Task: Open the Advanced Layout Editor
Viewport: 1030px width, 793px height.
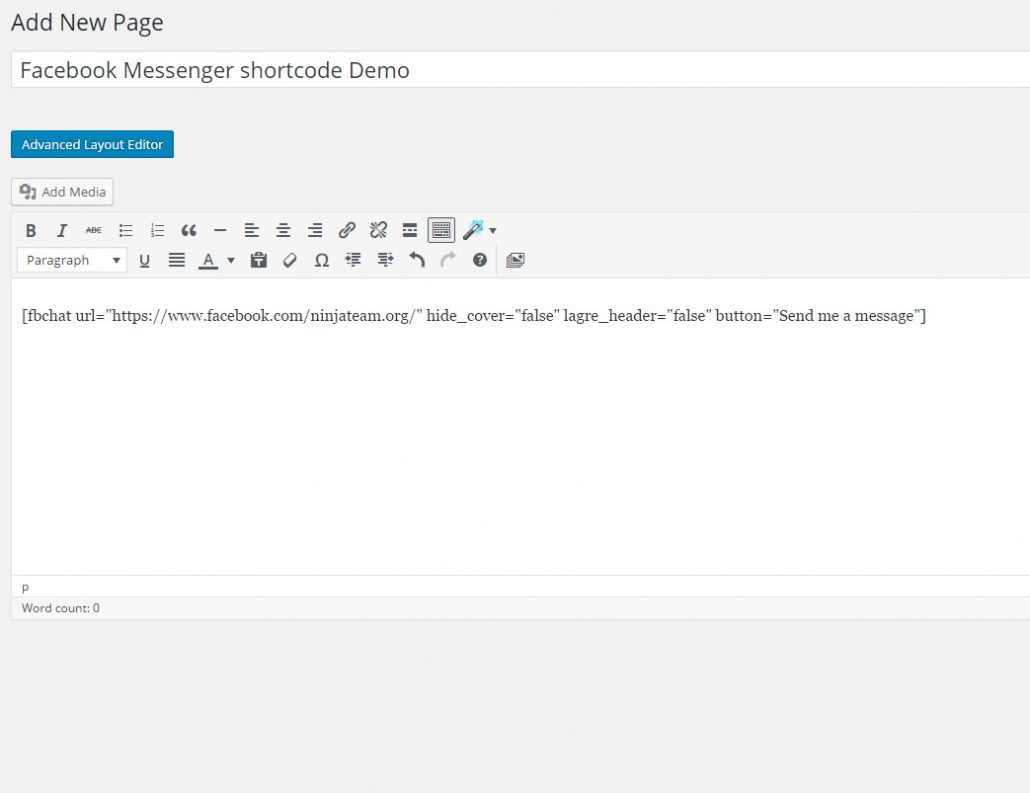Action: [92, 145]
